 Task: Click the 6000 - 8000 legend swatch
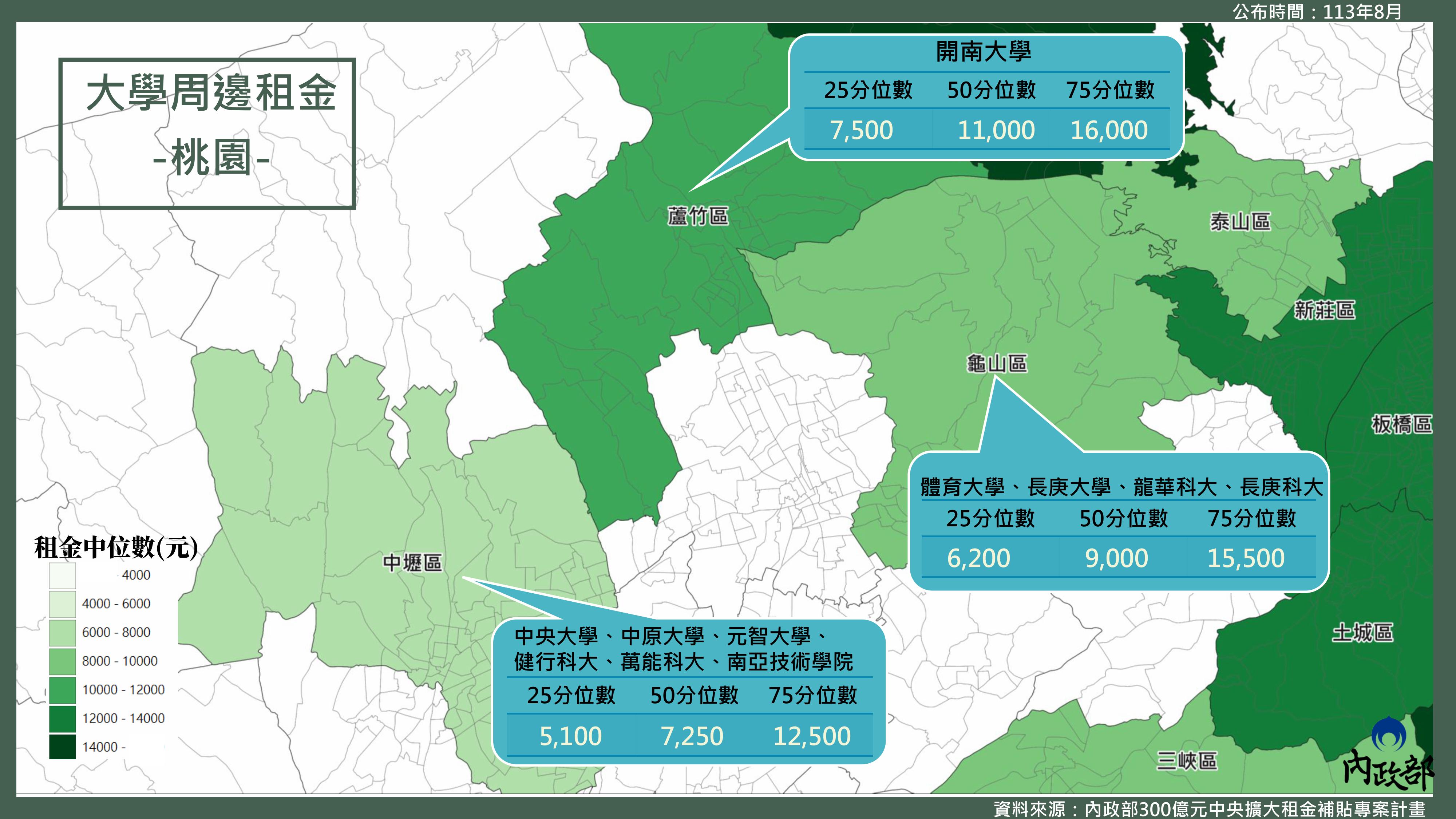pos(62,633)
